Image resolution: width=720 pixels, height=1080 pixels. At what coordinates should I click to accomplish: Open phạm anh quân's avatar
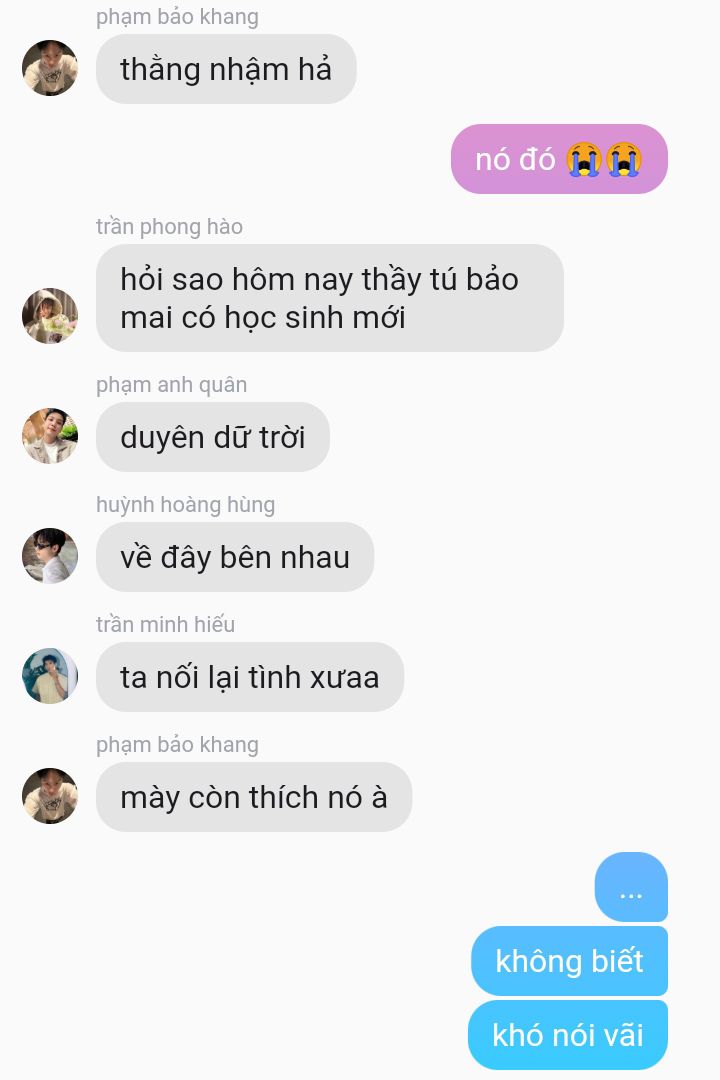50,435
